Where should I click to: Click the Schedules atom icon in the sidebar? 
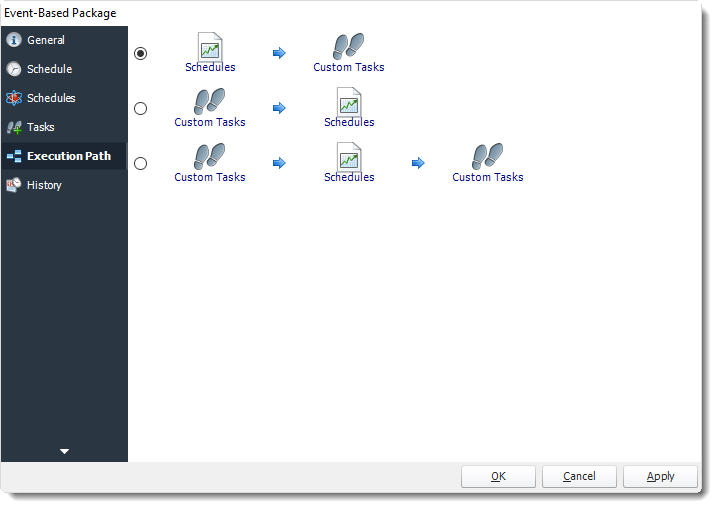coord(14,98)
